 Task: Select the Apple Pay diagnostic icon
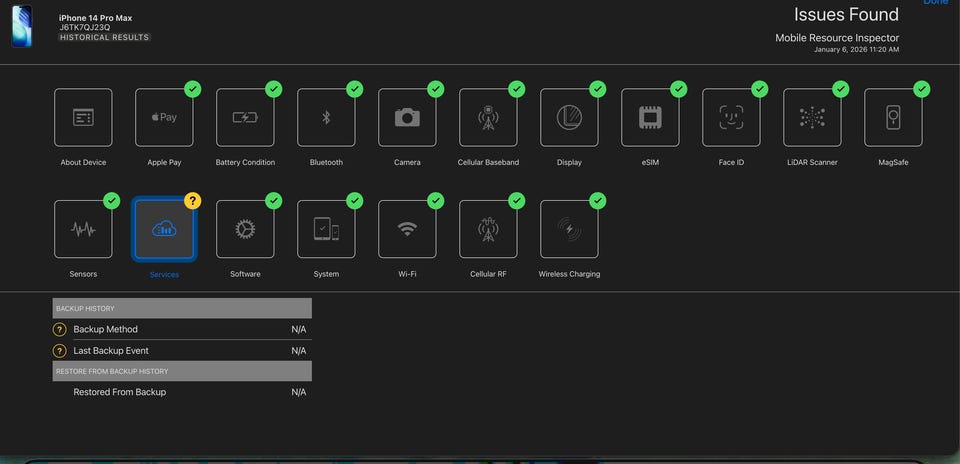tap(164, 118)
